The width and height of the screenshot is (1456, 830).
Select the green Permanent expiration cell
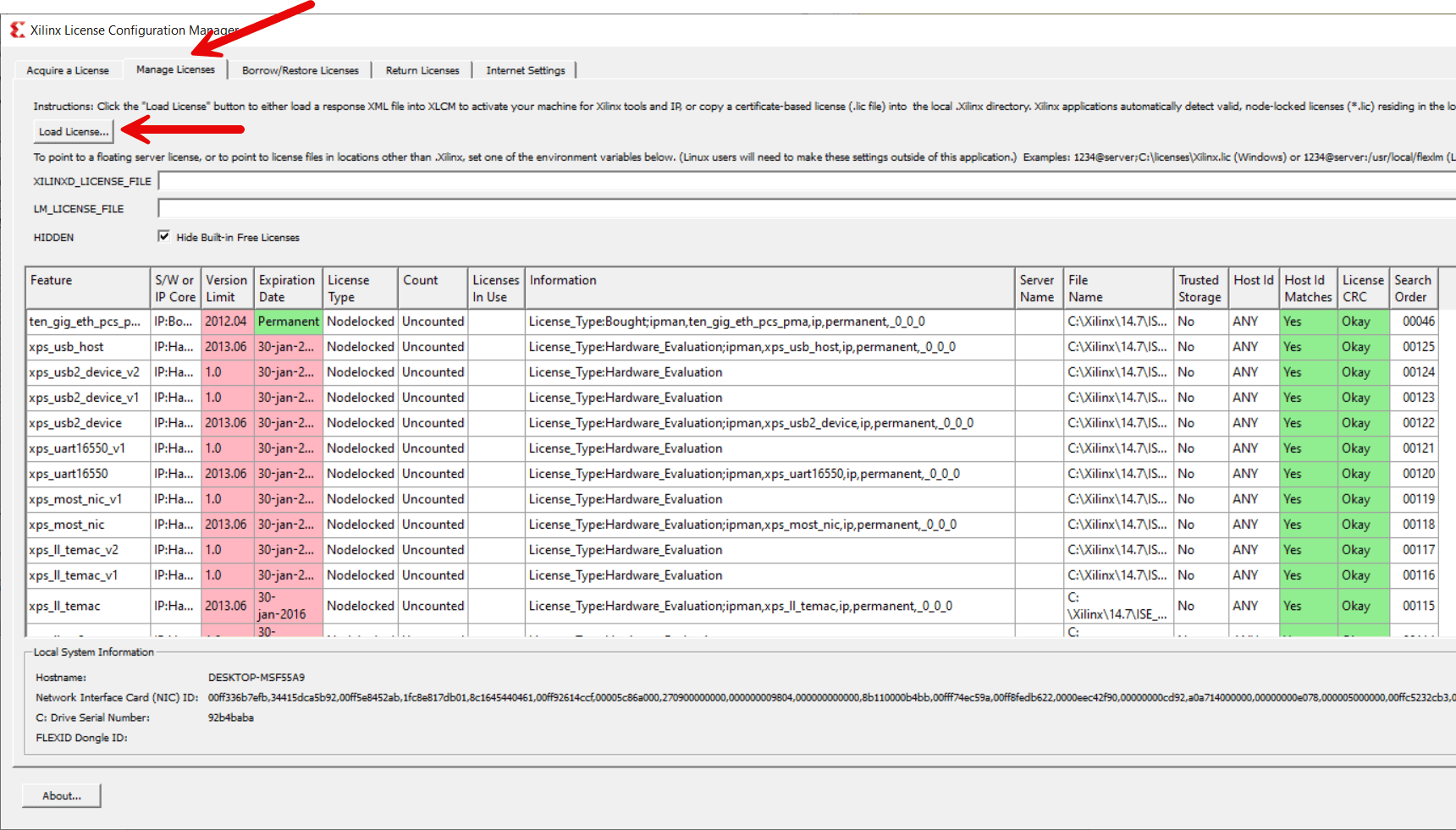tap(288, 321)
